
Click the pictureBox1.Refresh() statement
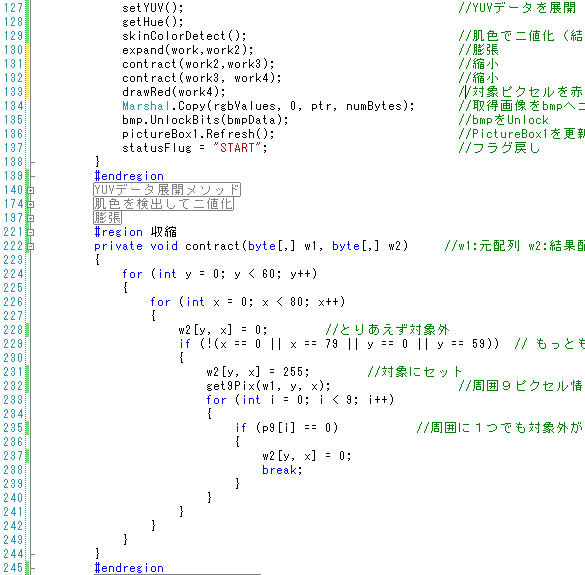pos(198,134)
